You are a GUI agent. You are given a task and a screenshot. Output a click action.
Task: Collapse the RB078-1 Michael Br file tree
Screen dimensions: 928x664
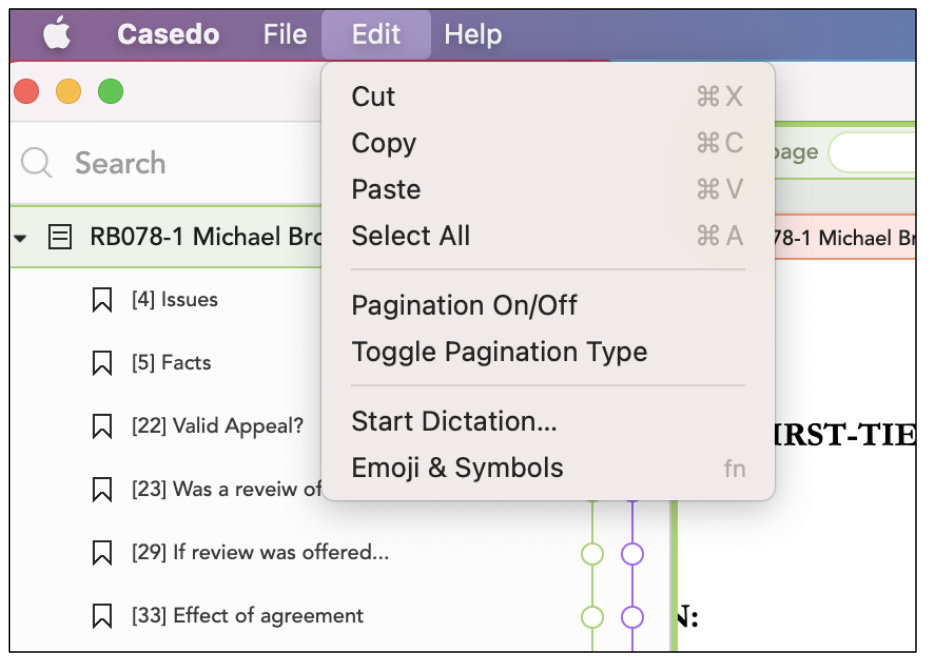tap(20, 238)
